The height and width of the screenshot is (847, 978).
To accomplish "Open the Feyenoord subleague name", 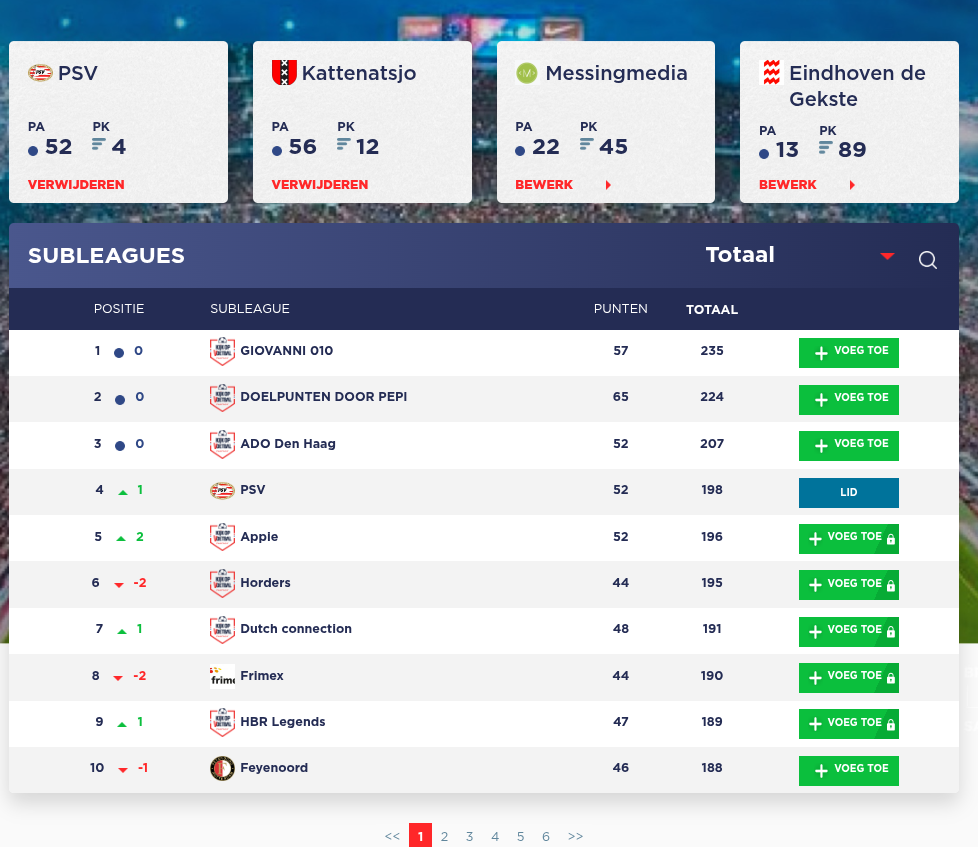I will (x=274, y=768).
